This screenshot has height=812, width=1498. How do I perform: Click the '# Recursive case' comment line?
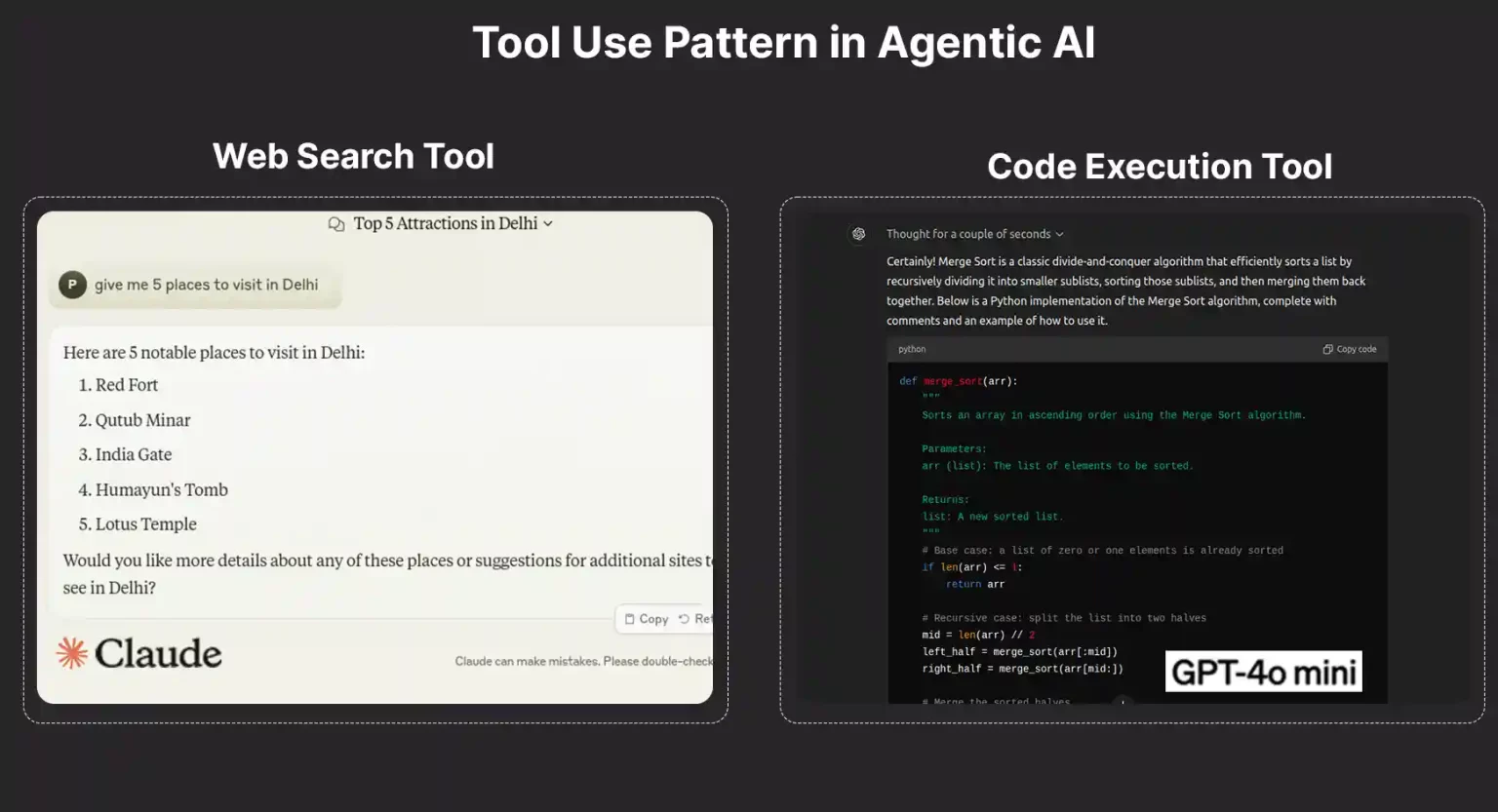(x=1064, y=618)
